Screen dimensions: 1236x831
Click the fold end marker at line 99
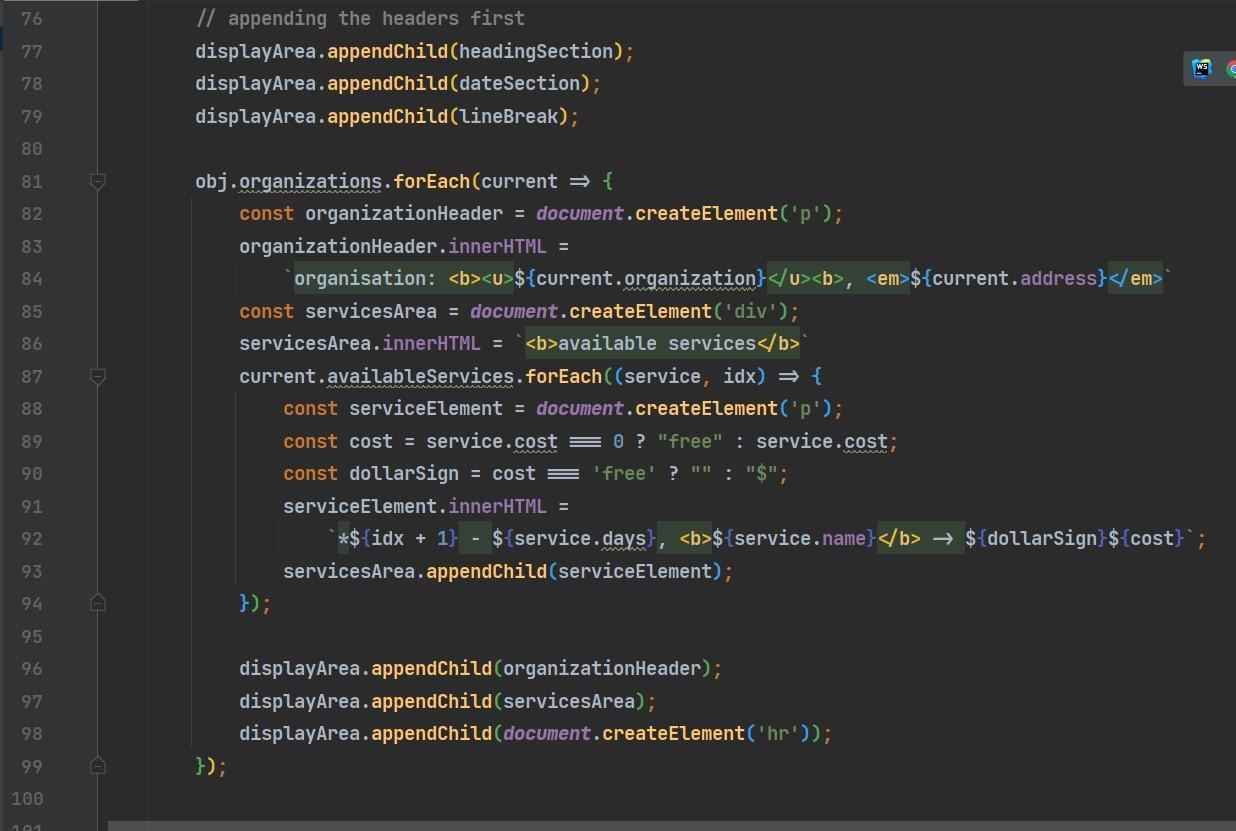(x=98, y=765)
